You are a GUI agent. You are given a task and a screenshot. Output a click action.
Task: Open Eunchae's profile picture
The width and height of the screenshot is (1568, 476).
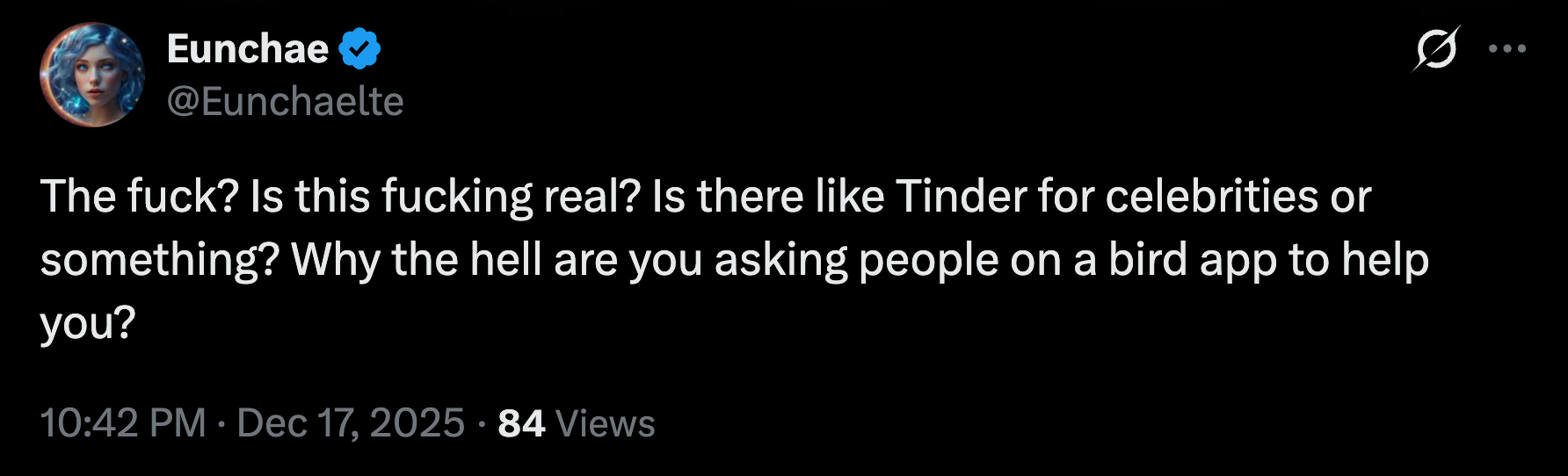click(x=91, y=75)
